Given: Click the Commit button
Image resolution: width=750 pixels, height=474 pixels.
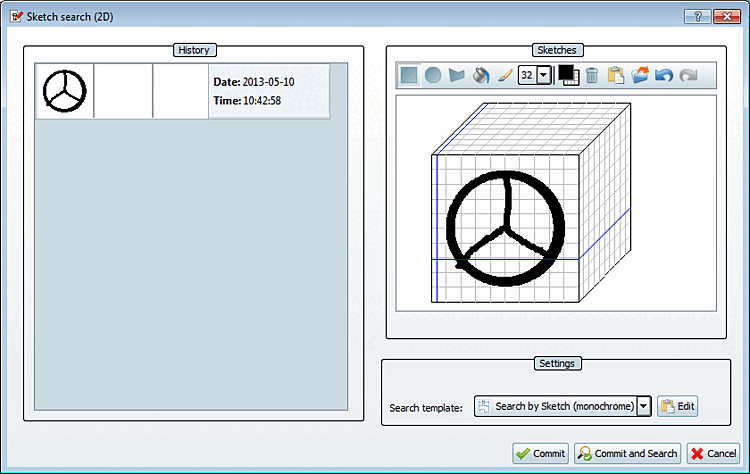Looking at the screenshot, I should coord(540,453).
